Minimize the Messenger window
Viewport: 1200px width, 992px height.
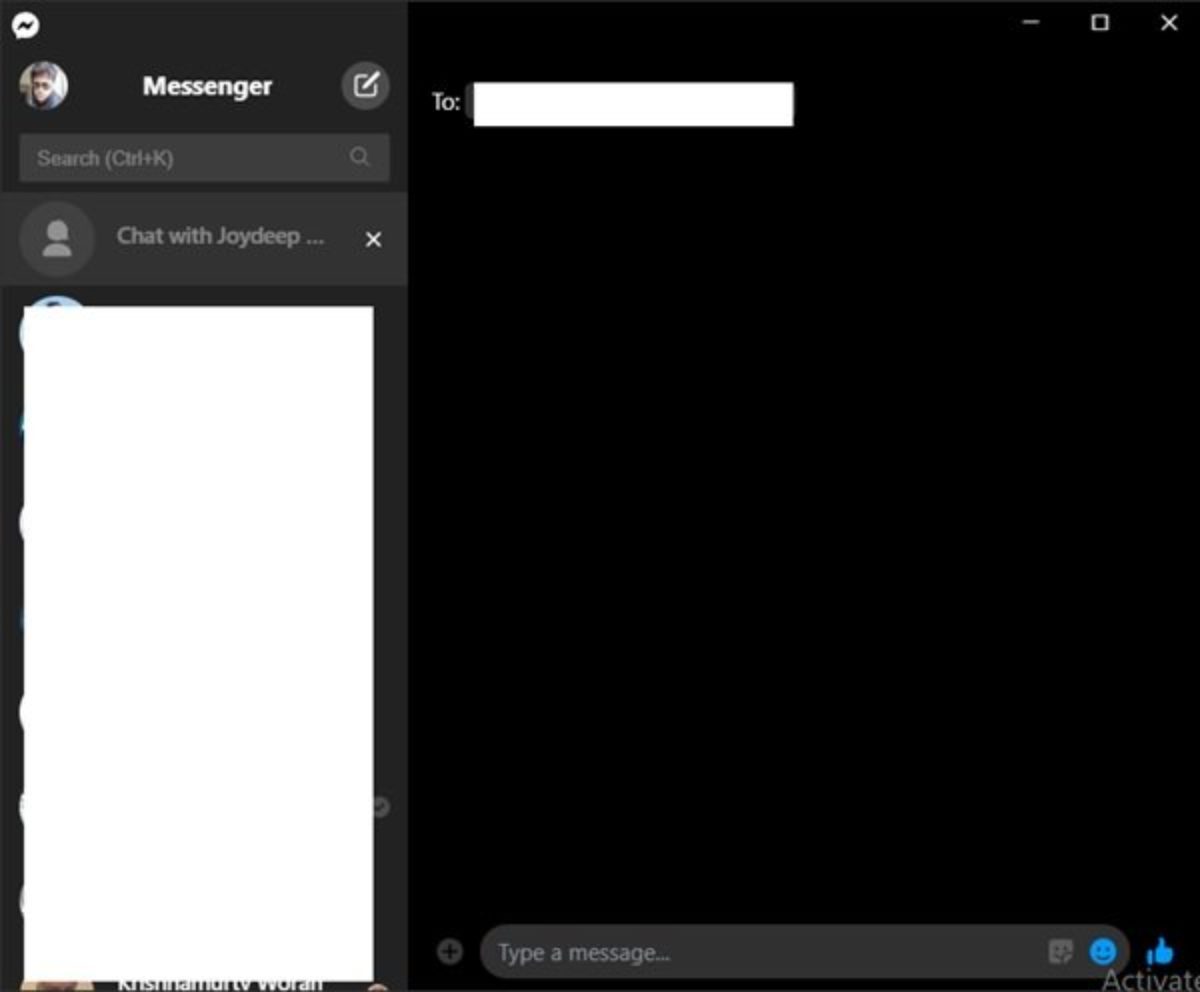click(x=1031, y=23)
